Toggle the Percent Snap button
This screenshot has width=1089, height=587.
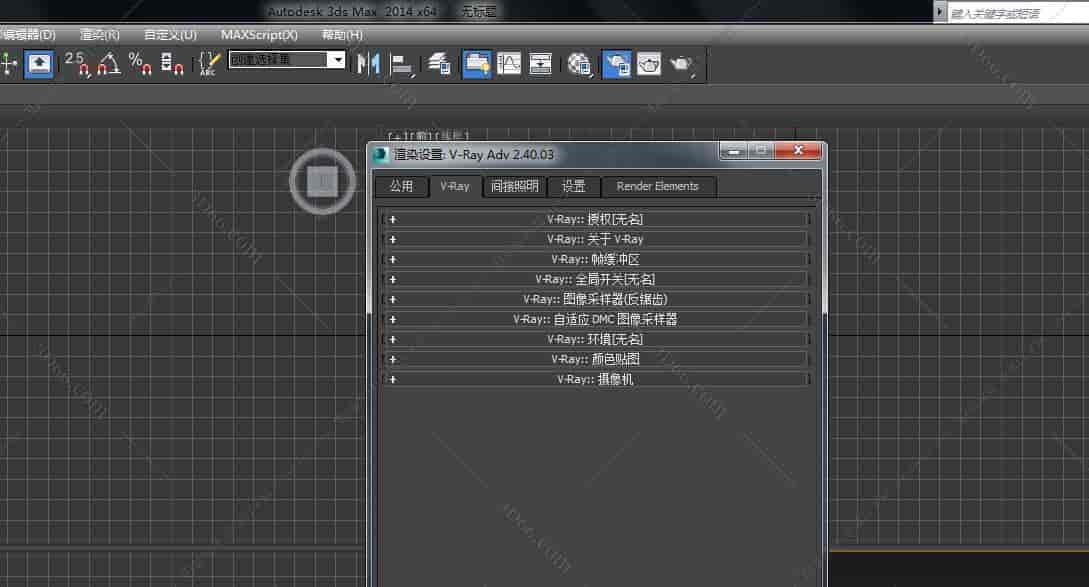pyautogui.click(x=140, y=64)
